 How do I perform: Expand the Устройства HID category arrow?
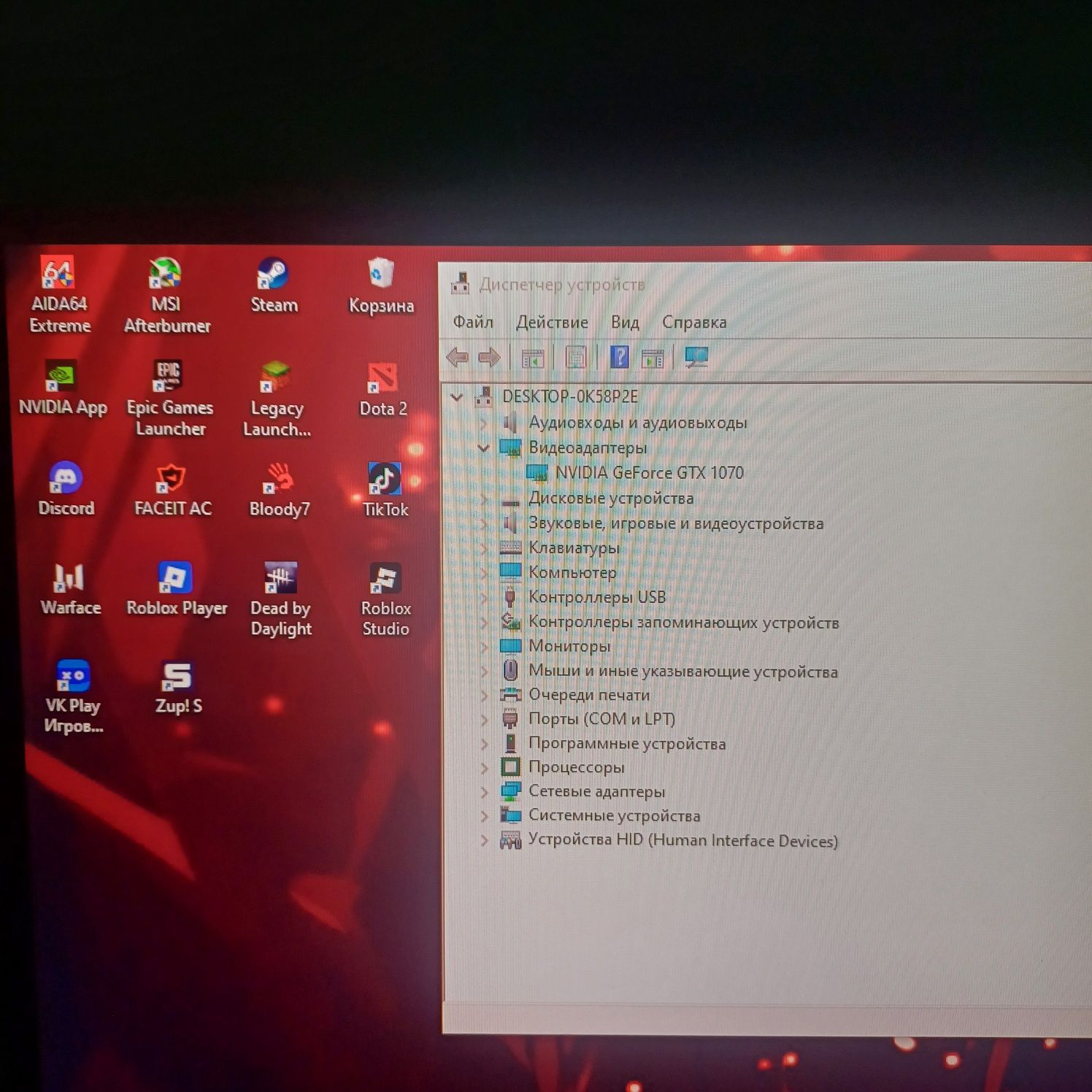click(x=484, y=840)
